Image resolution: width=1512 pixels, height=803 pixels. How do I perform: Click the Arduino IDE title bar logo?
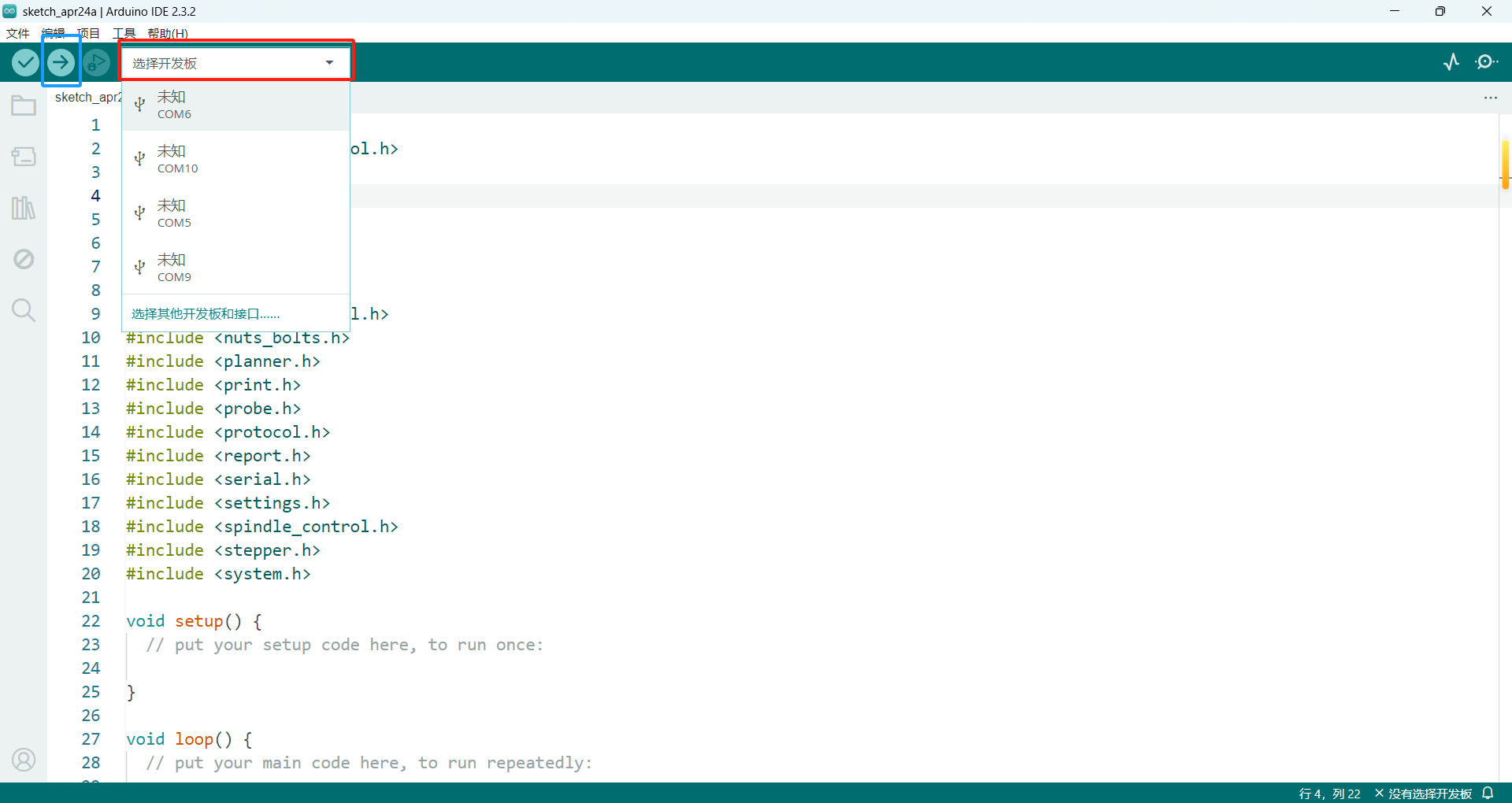[x=9, y=11]
